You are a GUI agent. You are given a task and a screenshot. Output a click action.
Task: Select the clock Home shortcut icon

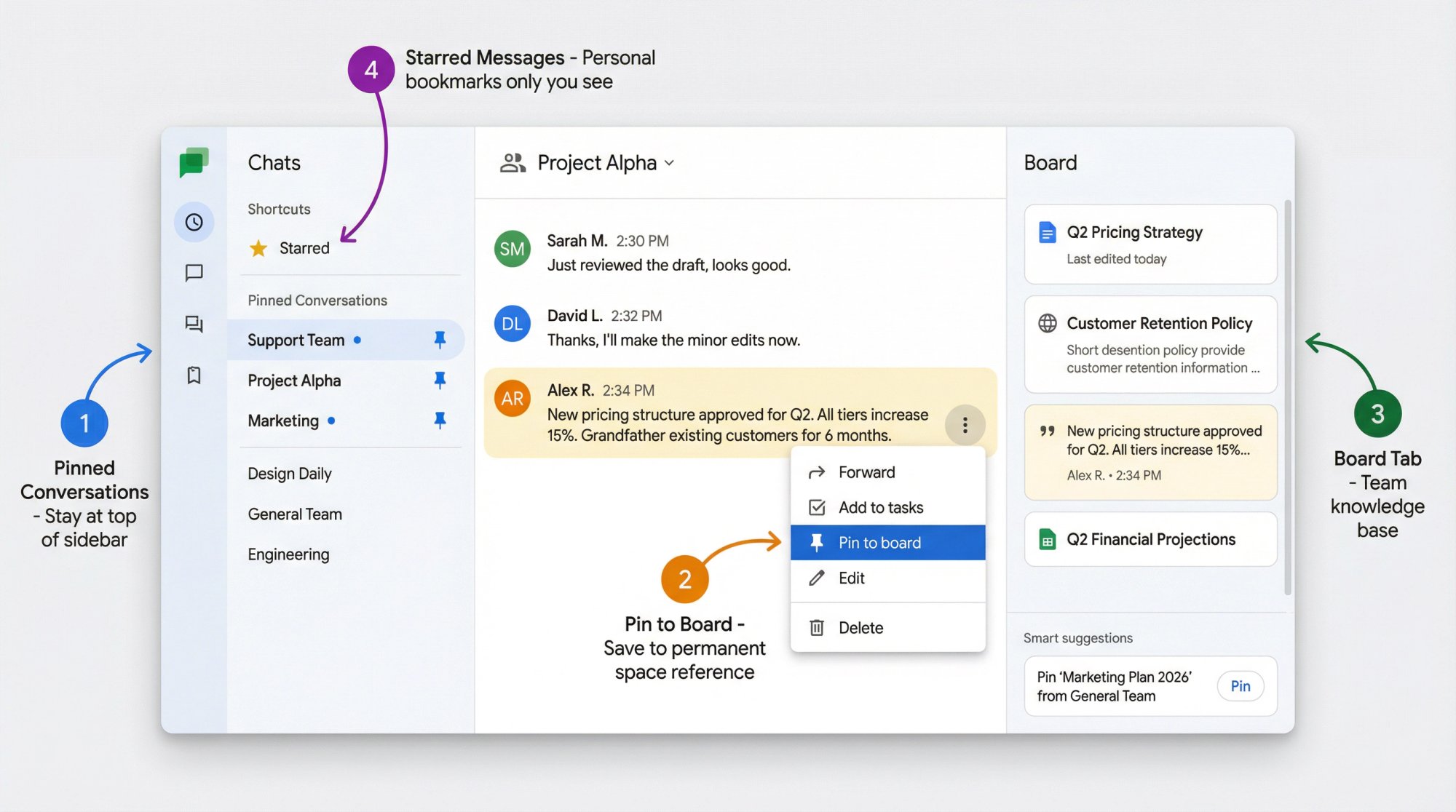pos(194,222)
